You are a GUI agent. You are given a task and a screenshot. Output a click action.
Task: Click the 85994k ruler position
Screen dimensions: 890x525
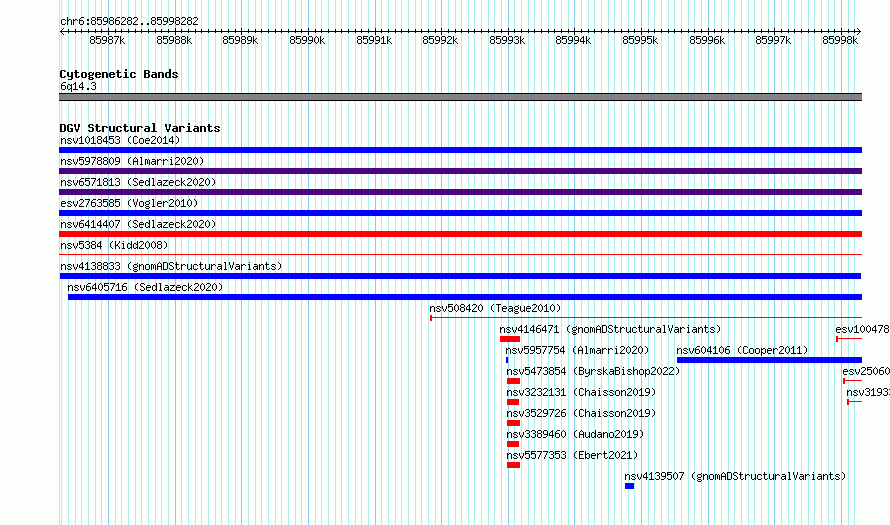click(573, 40)
